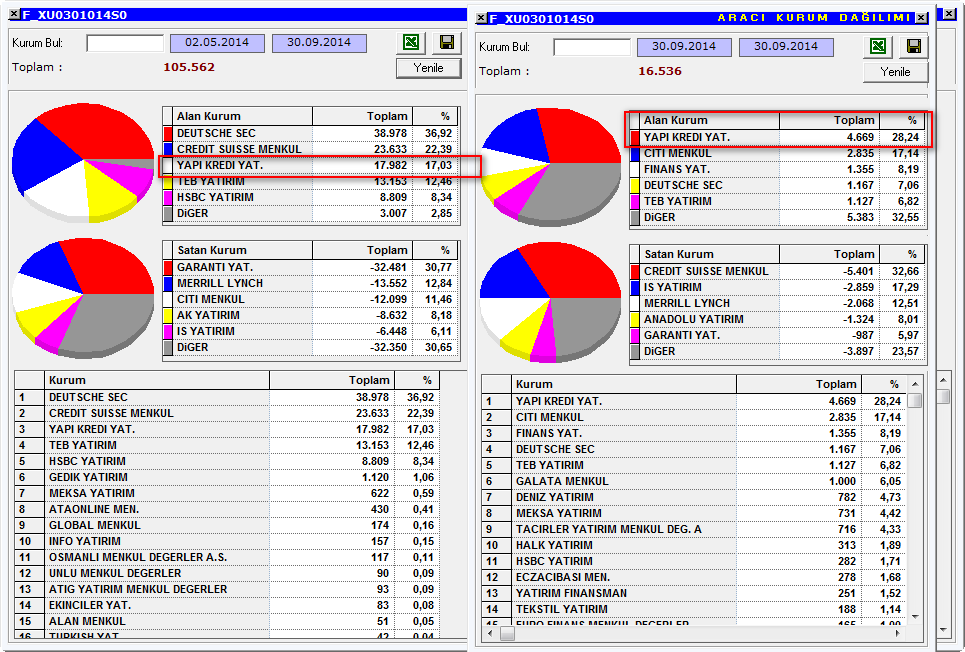Click the down arrow of right list scrollbar
The width and height of the screenshot is (965, 652).
point(915,616)
